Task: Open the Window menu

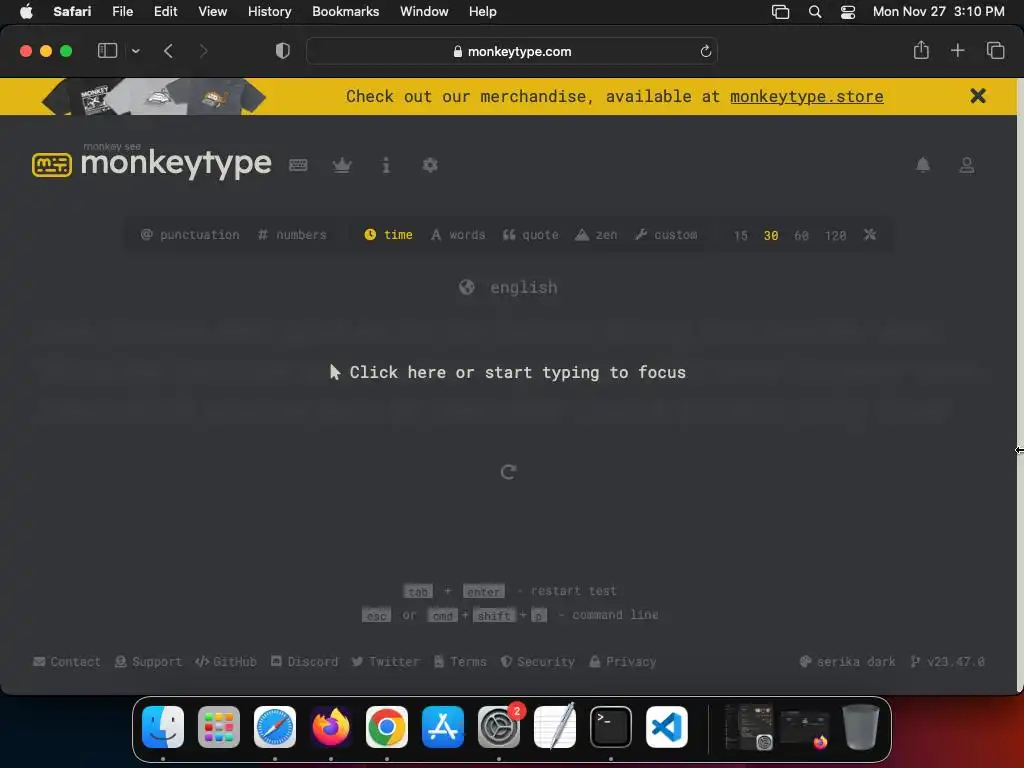Action: point(424,11)
